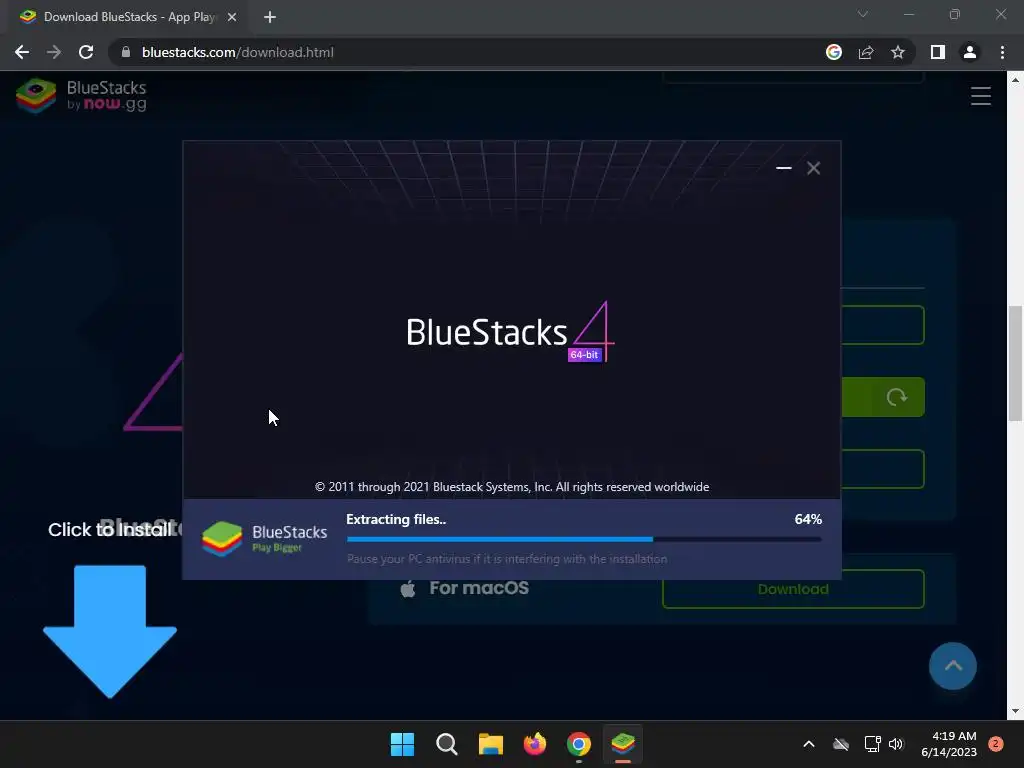The image size is (1024, 768).
Task: Click the BlueStacks Play Bigger installer logo
Action: (264, 539)
